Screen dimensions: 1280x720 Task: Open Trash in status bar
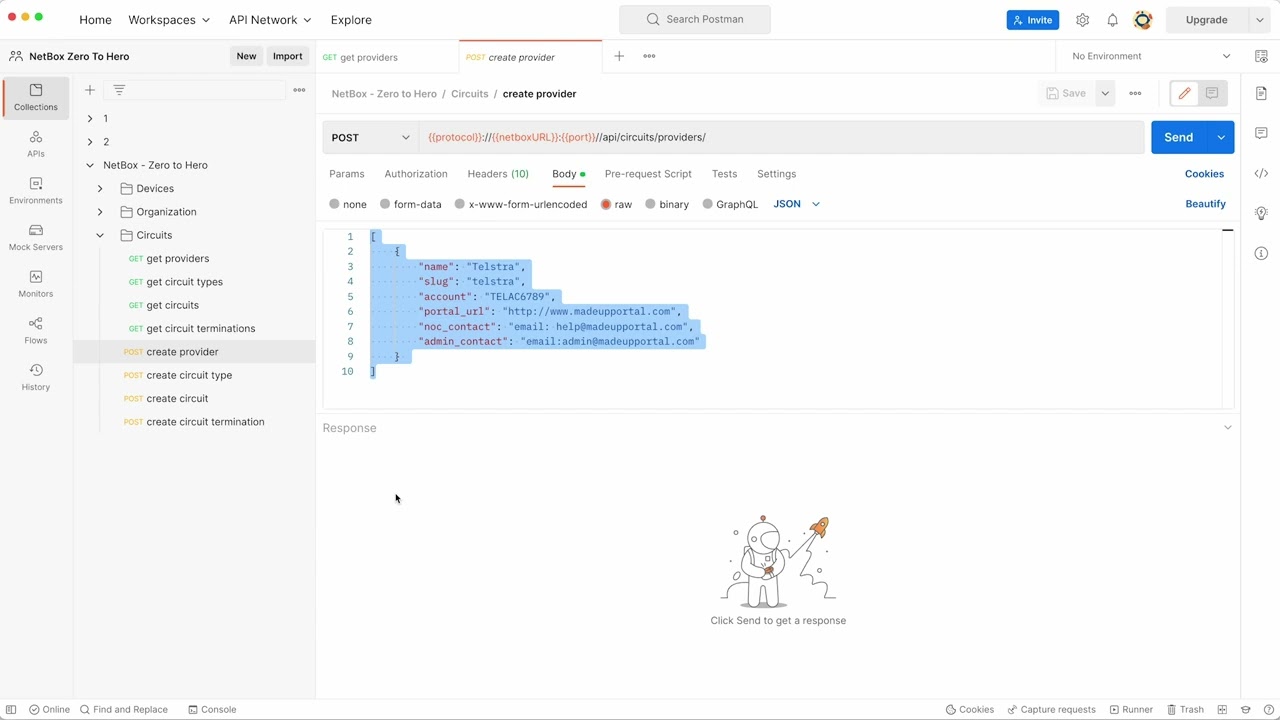point(1184,710)
